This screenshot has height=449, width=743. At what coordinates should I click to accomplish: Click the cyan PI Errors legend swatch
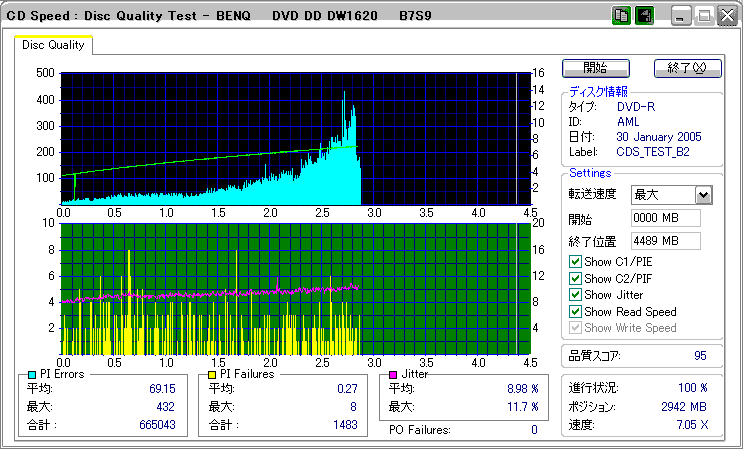(x=32, y=375)
